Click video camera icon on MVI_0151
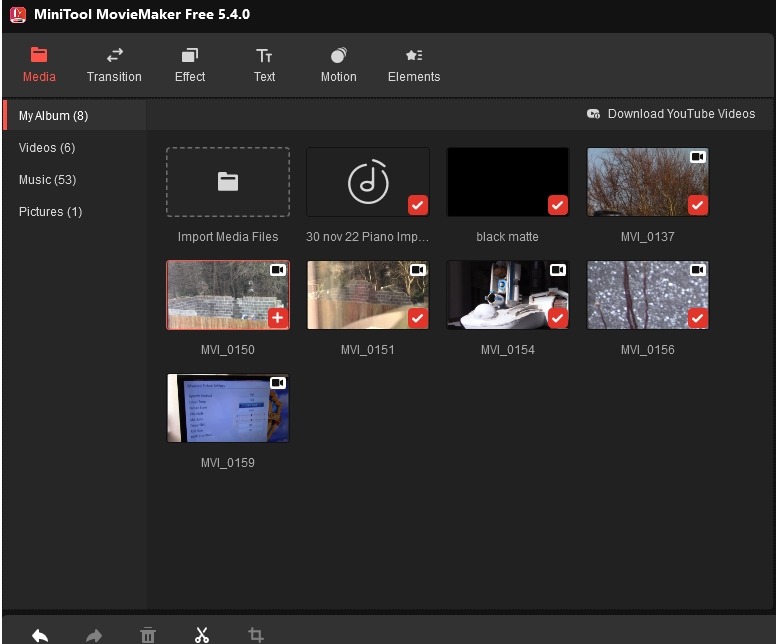776x644 pixels. 418,270
